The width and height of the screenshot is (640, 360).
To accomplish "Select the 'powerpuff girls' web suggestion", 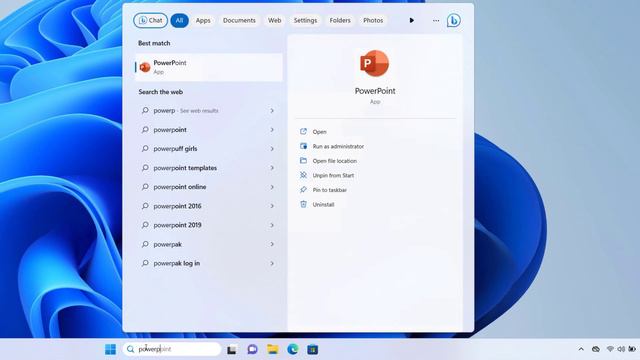I will tap(209, 149).
